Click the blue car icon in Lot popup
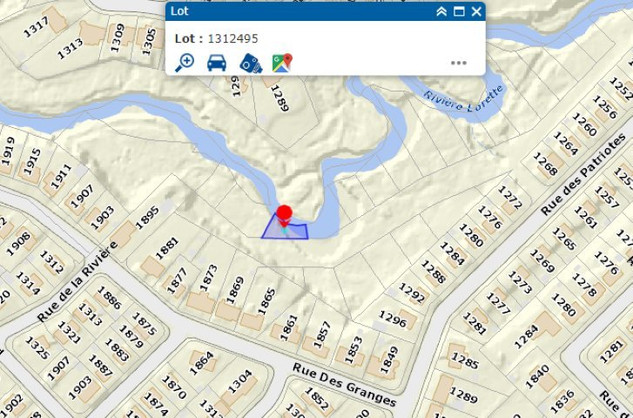633x418 pixels. (217, 63)
